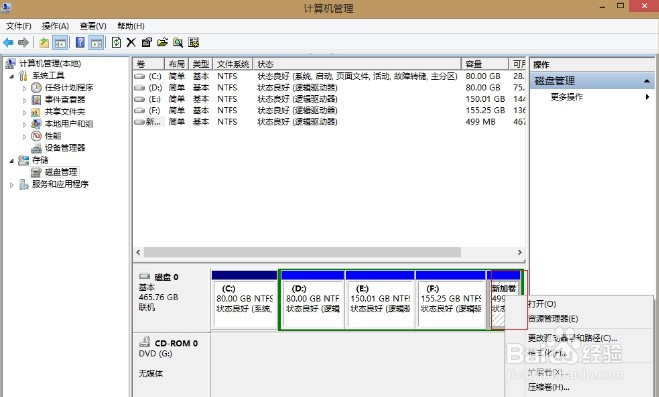Click the up one level folder icon
This screenshot has width=659, height=397.
coord(44,42)
